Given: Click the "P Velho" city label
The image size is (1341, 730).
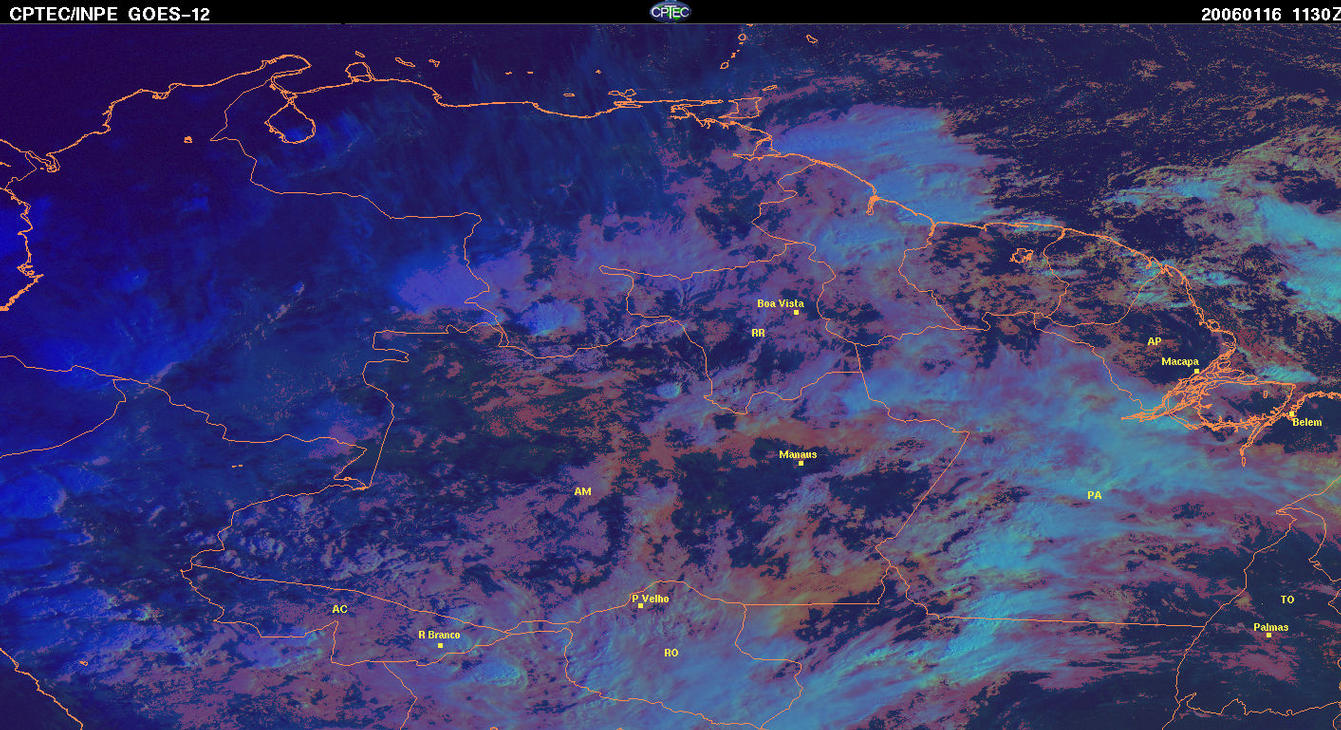Looking at the screenshot, I should tap(650, 599).
